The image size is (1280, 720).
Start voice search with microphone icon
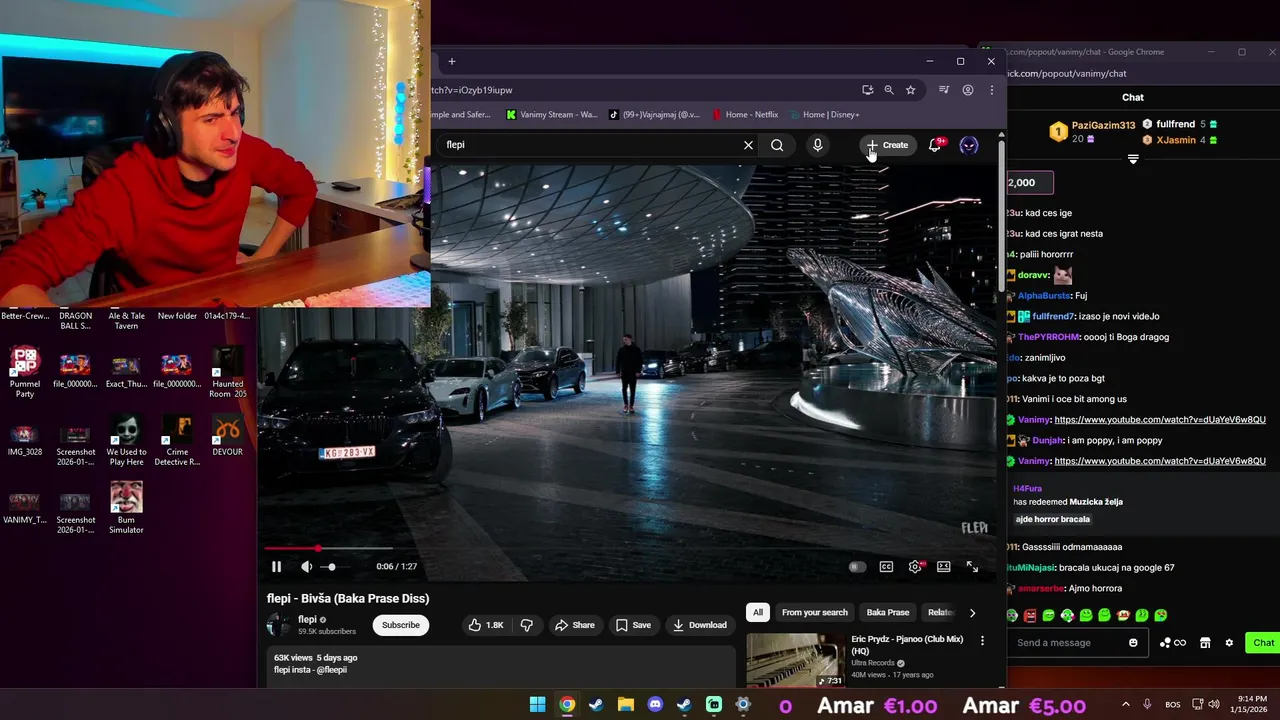pos(817,145)
